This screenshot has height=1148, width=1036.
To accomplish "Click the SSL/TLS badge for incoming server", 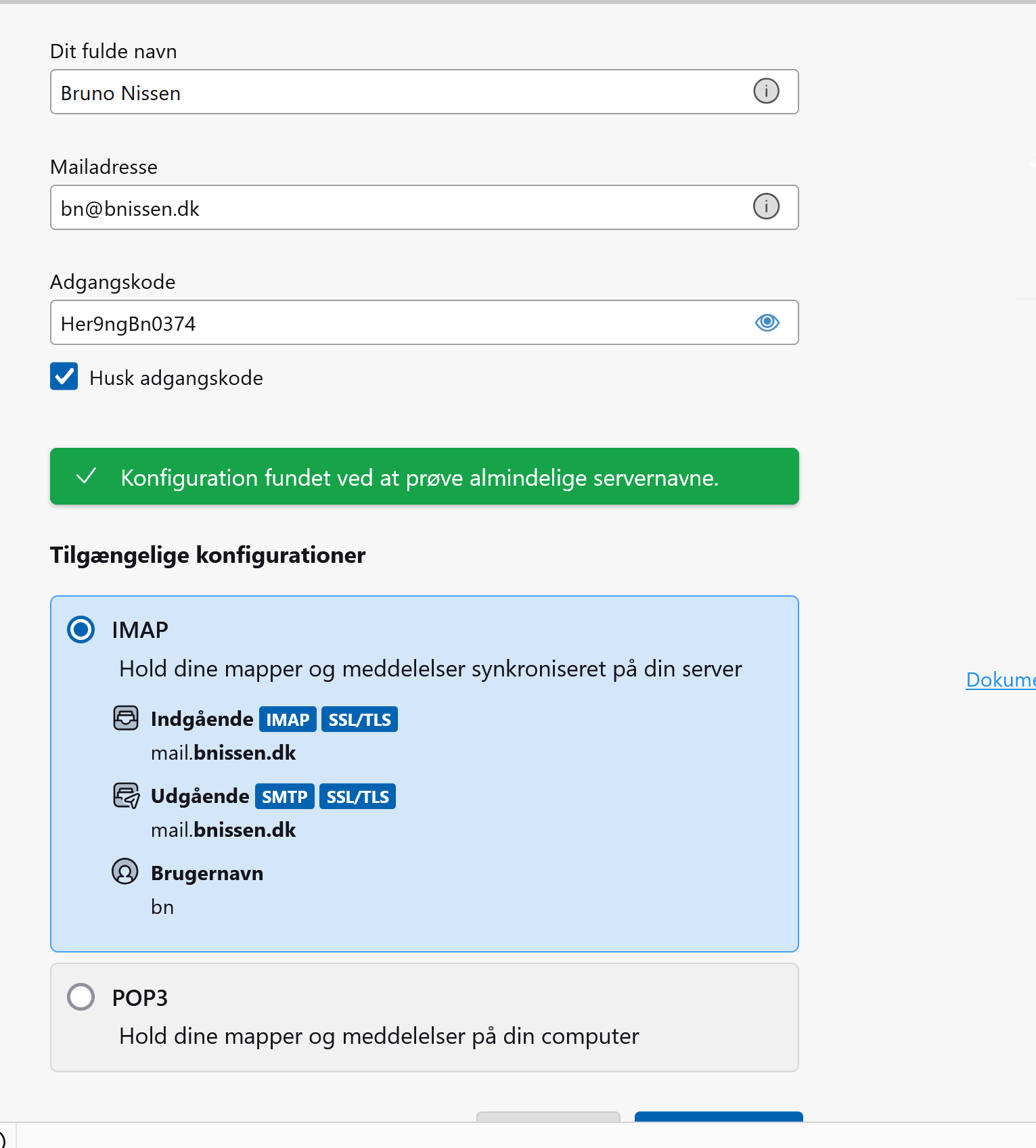I will click(x=359, y=719).
